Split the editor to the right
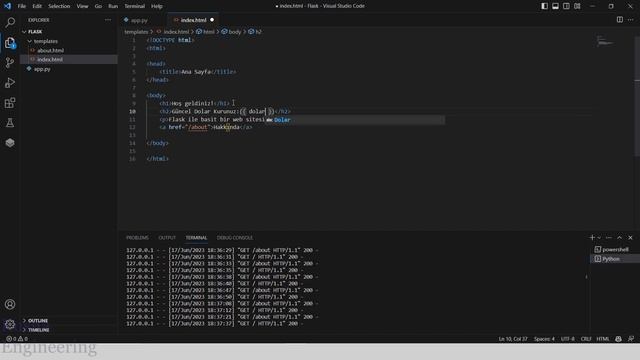640x360 pixels. click(620, 20)
